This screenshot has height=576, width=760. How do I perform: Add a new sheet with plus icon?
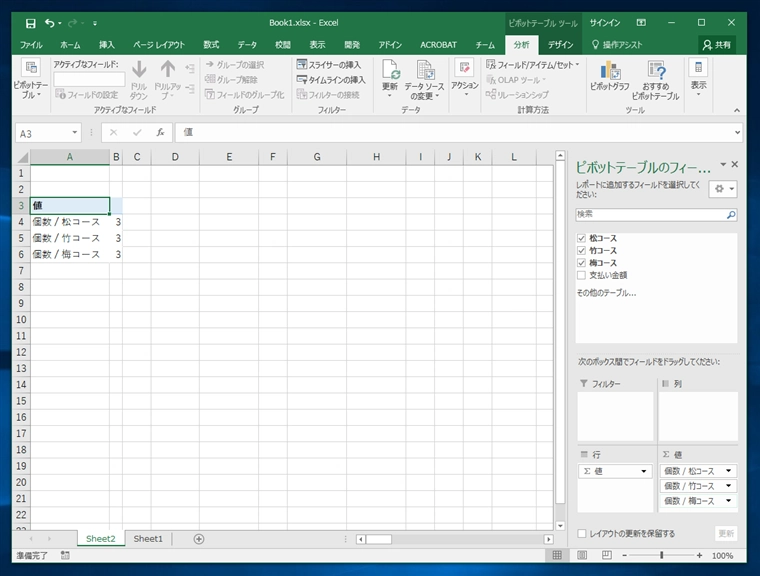click(199, 539)
